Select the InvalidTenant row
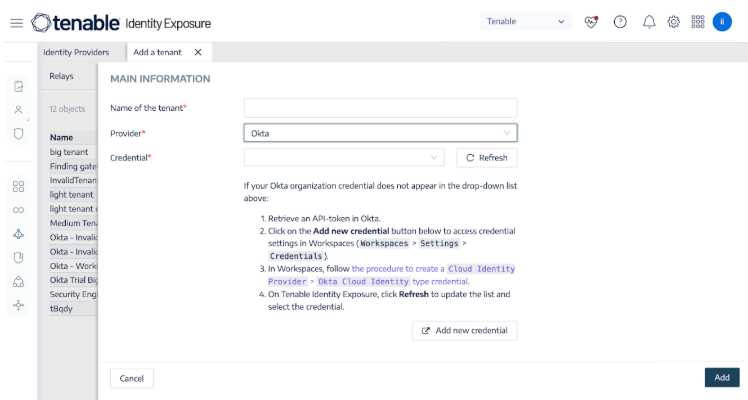Image resolution: width=748 pixels, height=400 pixels. click(73, 180)
